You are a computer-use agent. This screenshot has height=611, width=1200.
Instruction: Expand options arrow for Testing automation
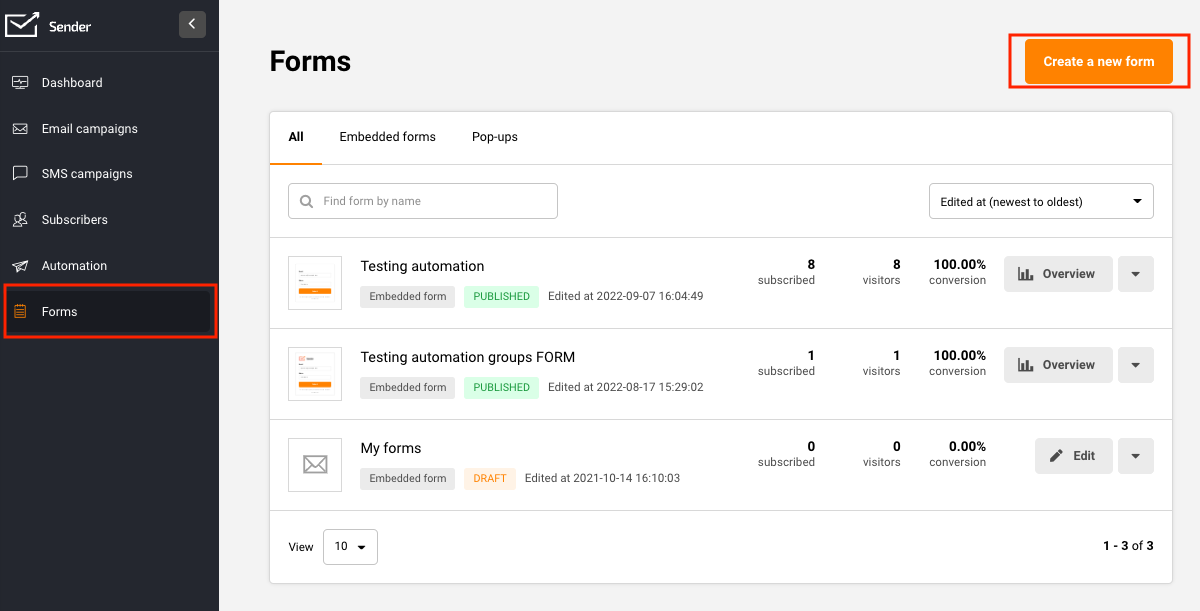click(x=1135, y=274)
